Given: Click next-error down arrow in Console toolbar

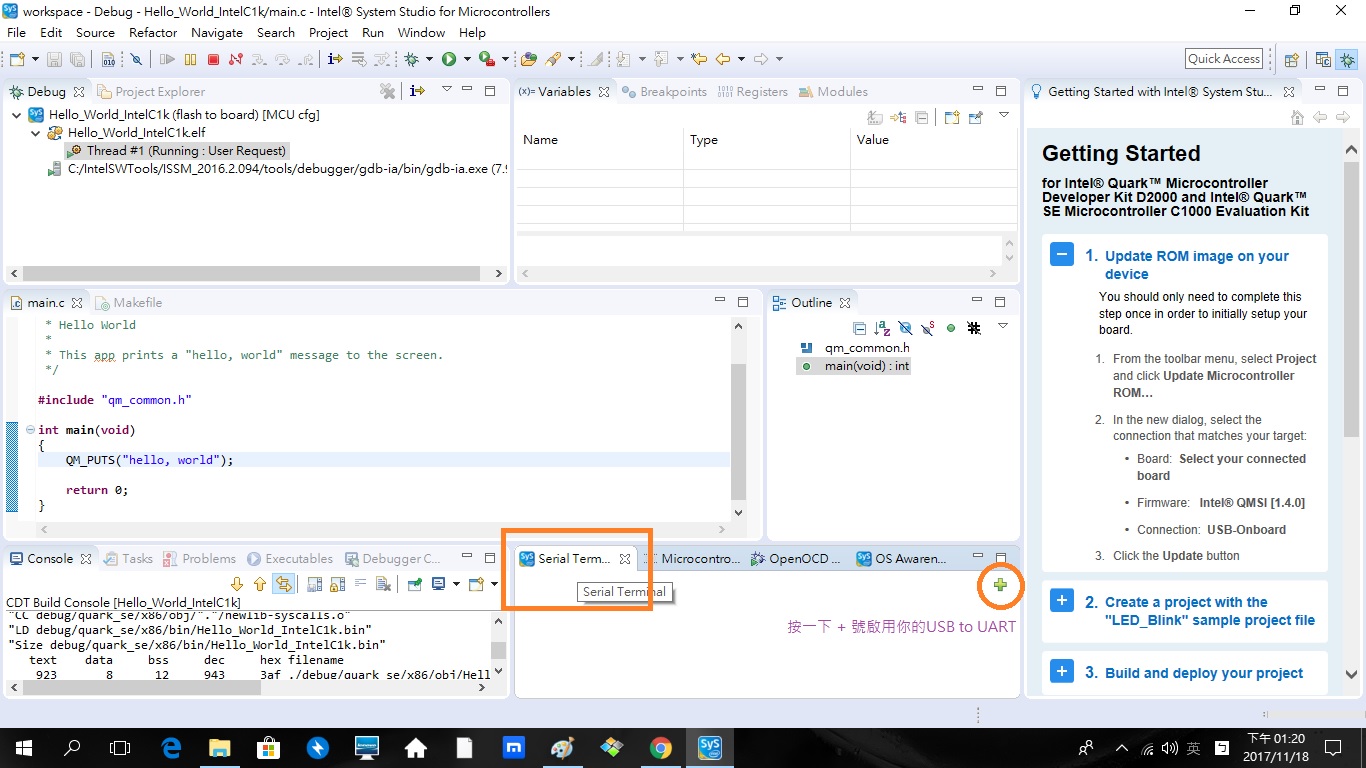Looking at the screenshot, I should tap(237, 584).
